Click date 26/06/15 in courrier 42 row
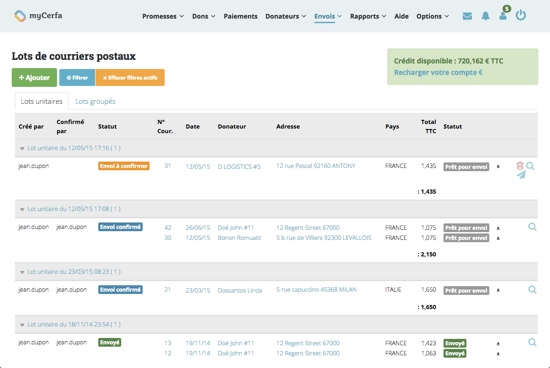 coord(198,228)
